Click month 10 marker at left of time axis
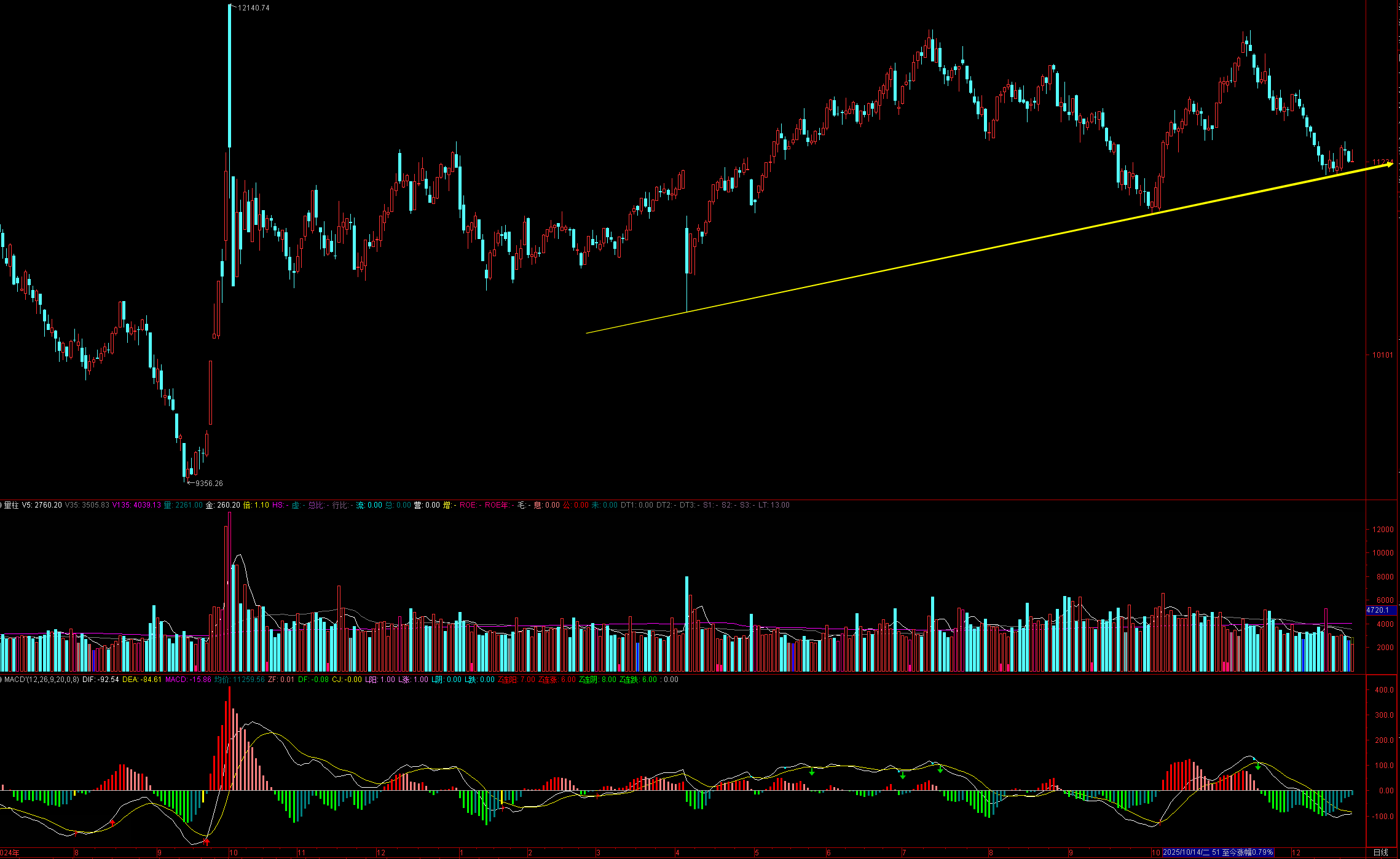Viewport: 1400px width, 859px height. (233, 852)
